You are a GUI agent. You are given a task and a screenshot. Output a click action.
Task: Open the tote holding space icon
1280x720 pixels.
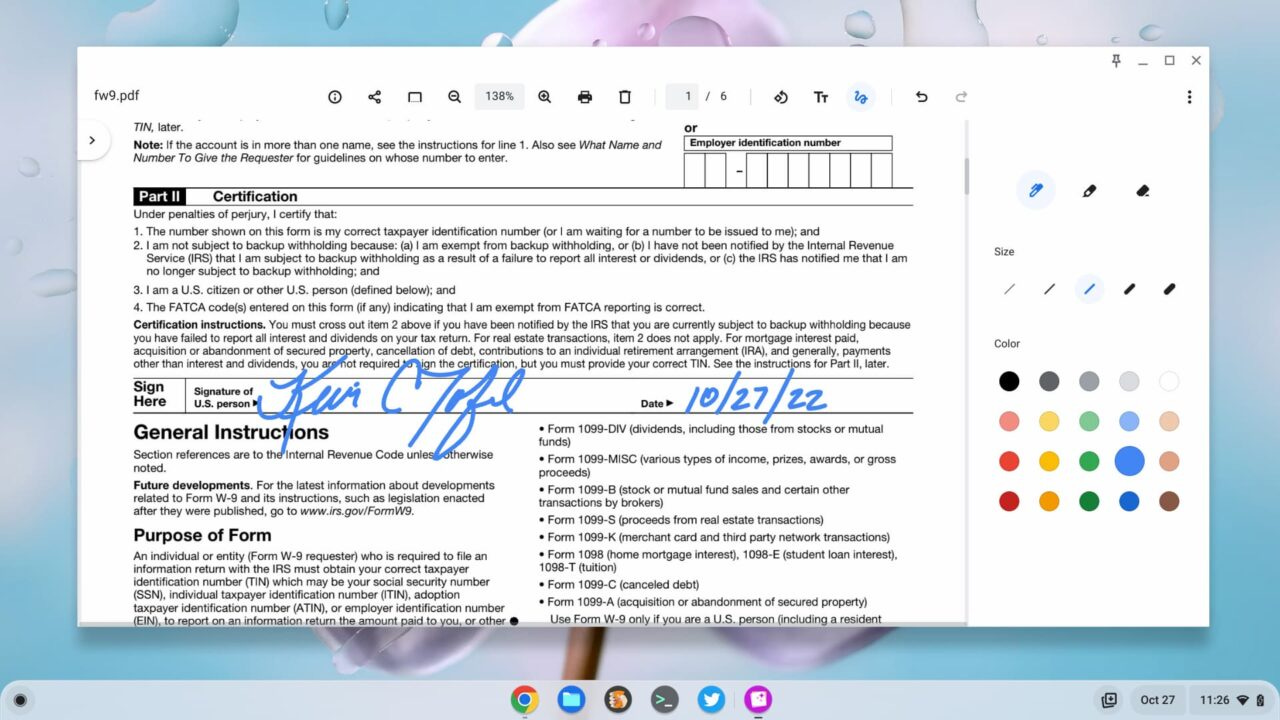(1109, 700)
